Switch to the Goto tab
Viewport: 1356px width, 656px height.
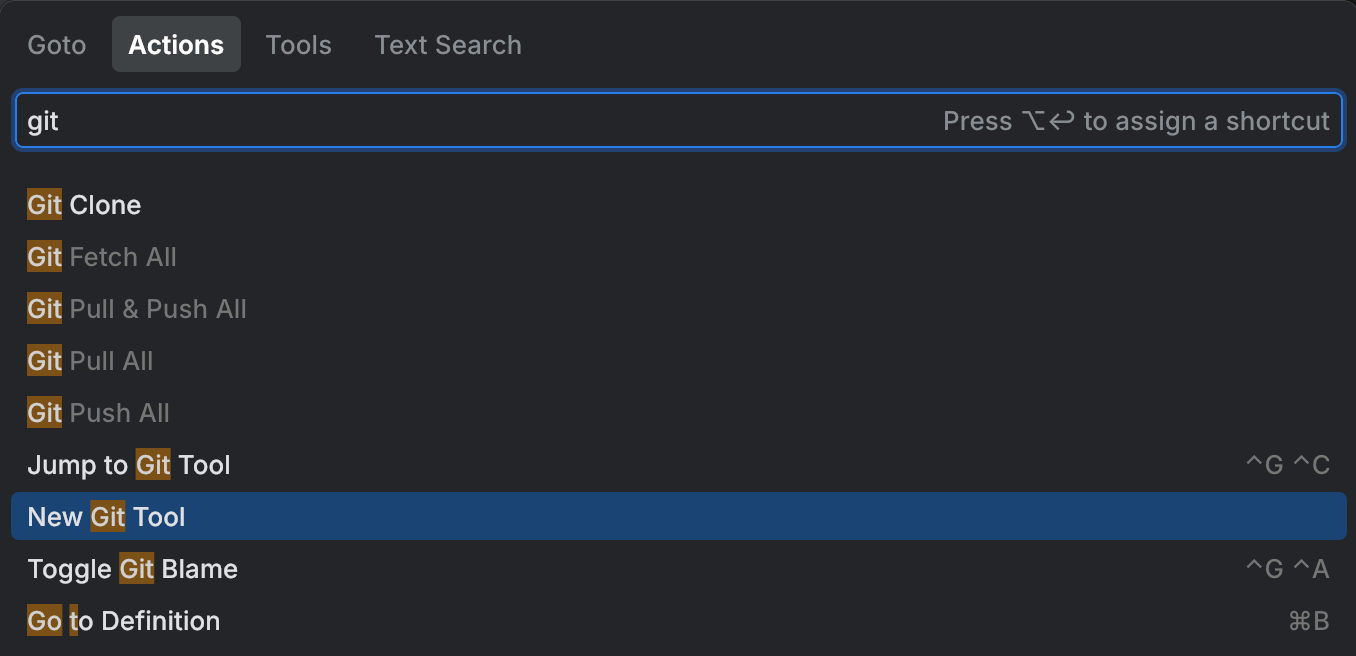click(x=56, y=44)
